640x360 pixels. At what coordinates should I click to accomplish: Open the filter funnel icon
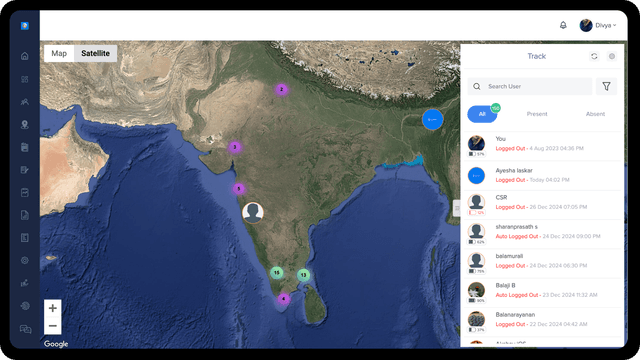606,86
